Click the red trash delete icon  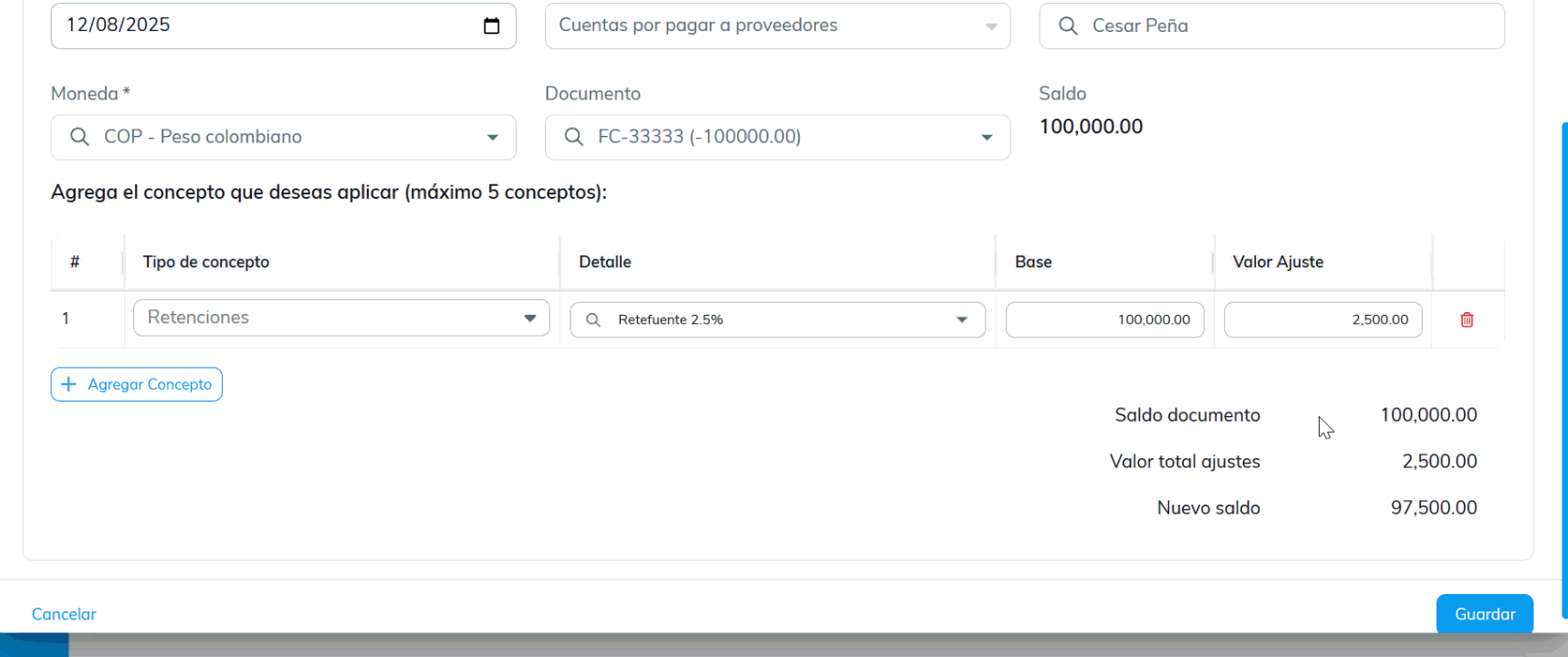tap(1467, 319)
